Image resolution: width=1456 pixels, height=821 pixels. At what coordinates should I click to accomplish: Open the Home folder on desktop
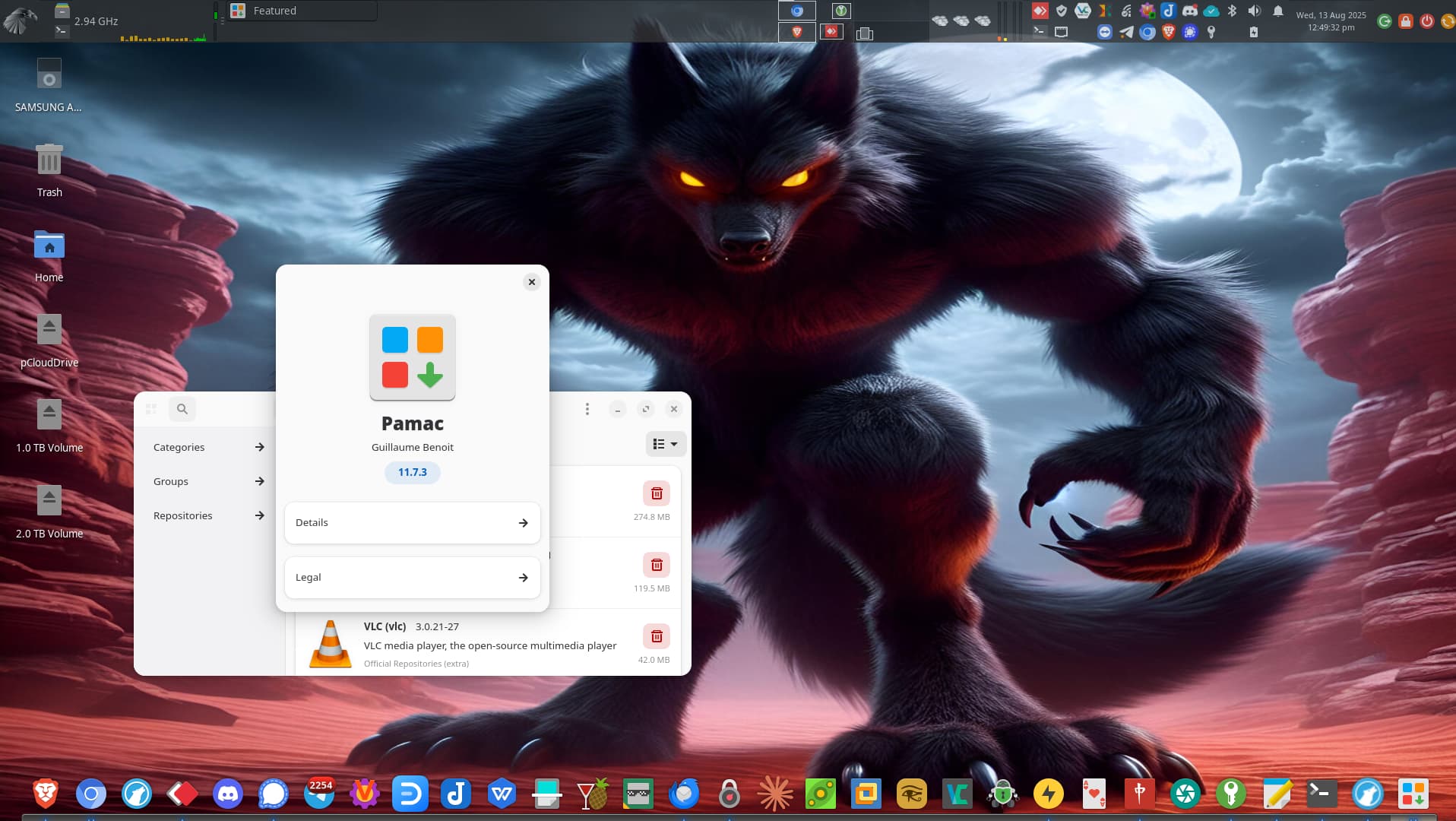[49, 246]
